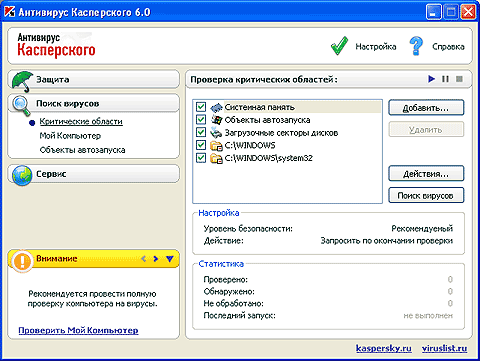This screenshot has height=361, width=480.
Task: Uncheck Системная память checkbox
Action: tap(201, 107)
